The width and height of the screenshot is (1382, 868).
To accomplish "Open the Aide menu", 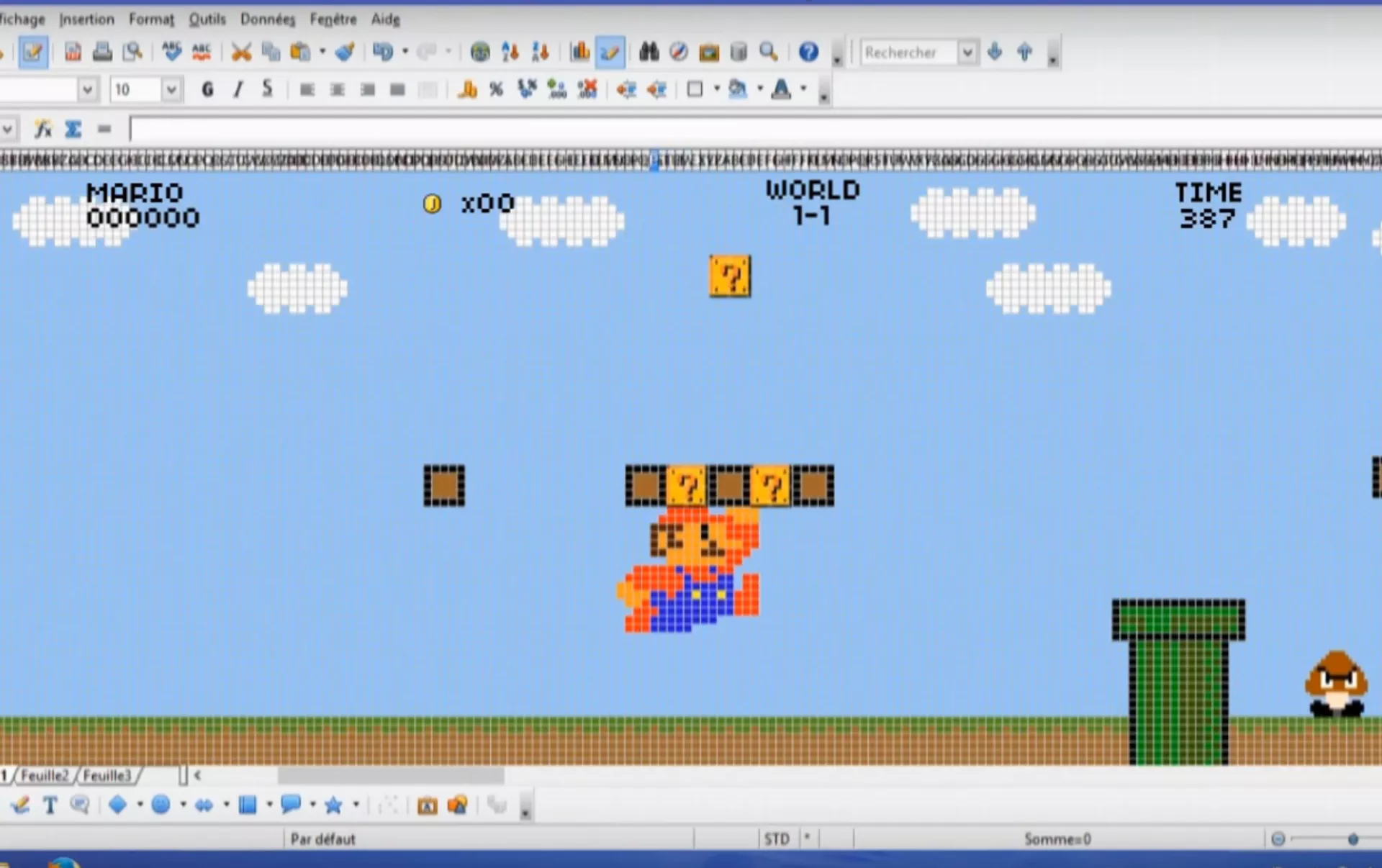I will (385, 19).
